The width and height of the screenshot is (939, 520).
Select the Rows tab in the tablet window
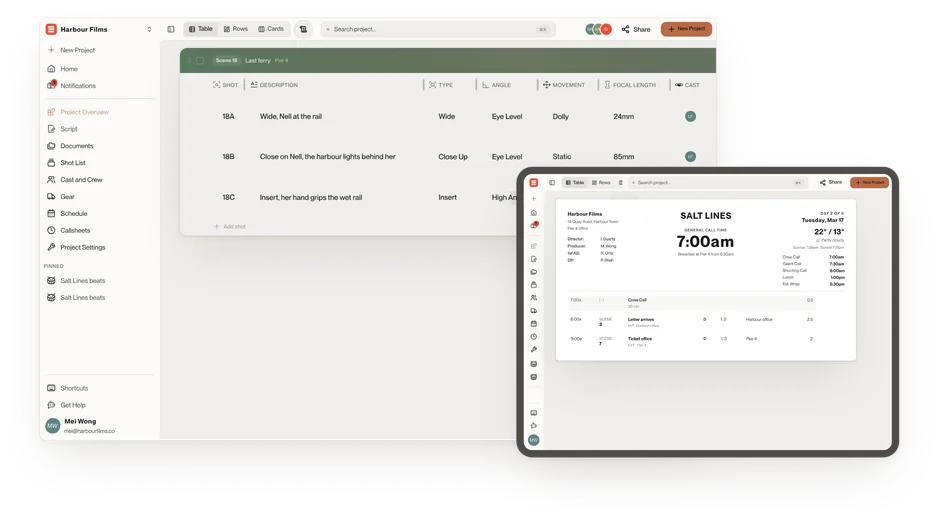tap(601, 183)
